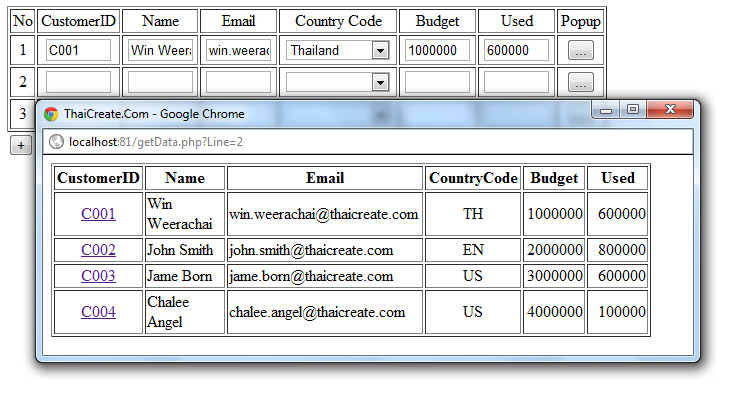735x408 pixels.
Task: Click the empty Email field in row 2
Action: [238, 82]
